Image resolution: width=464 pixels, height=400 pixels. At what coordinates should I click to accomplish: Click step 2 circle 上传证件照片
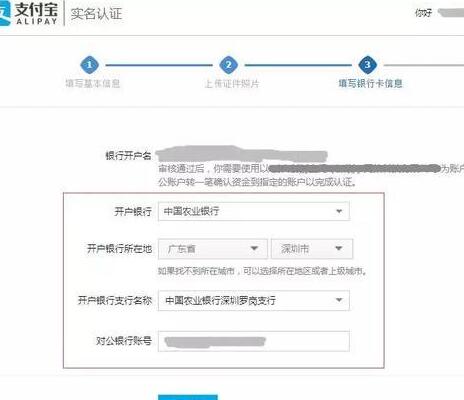point(229,65)
